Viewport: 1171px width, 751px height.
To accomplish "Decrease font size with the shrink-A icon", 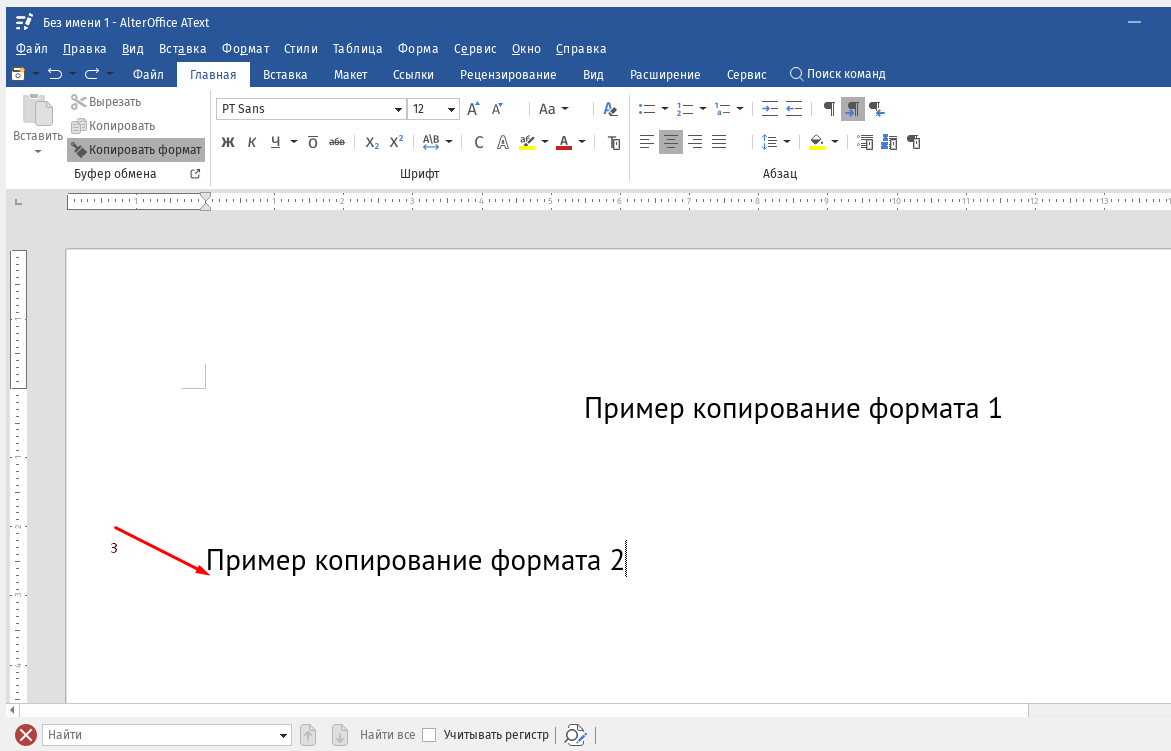I will click(x=497, y=109).
